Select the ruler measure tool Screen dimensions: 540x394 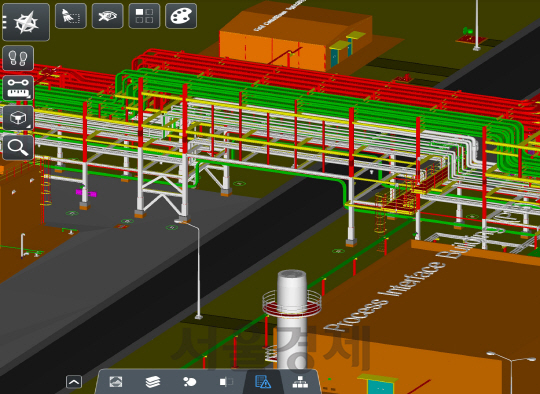[18, 88]
